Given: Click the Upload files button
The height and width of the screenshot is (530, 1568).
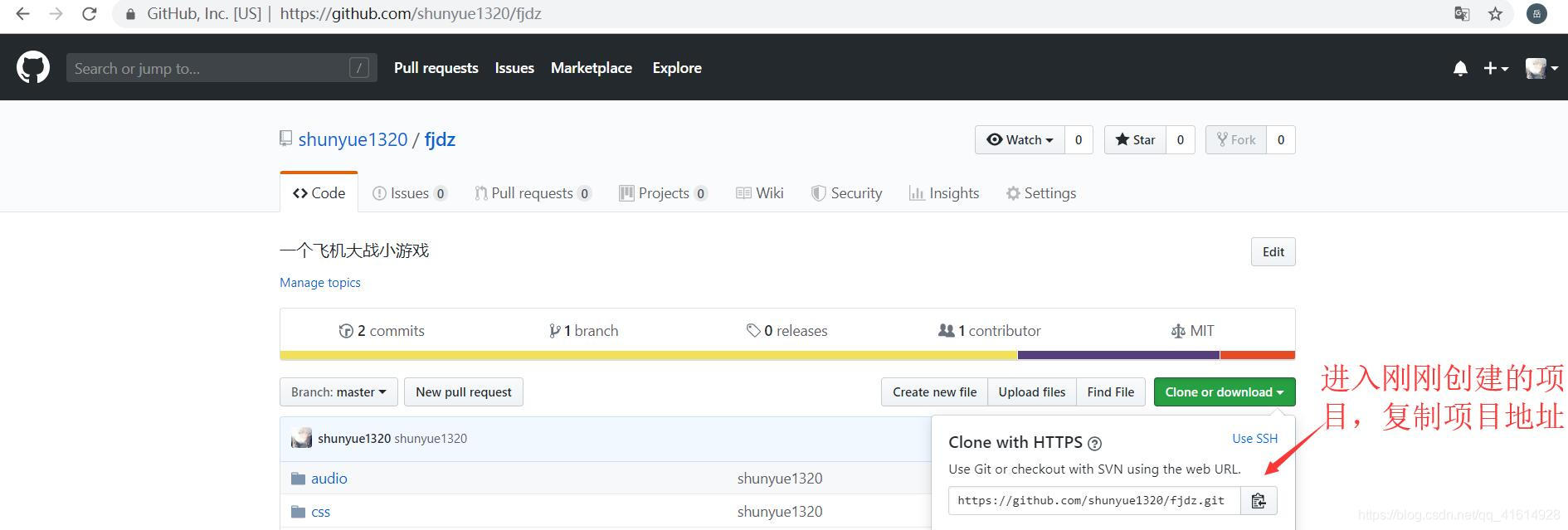Looking at the screenshot, I should point(1032,392).
